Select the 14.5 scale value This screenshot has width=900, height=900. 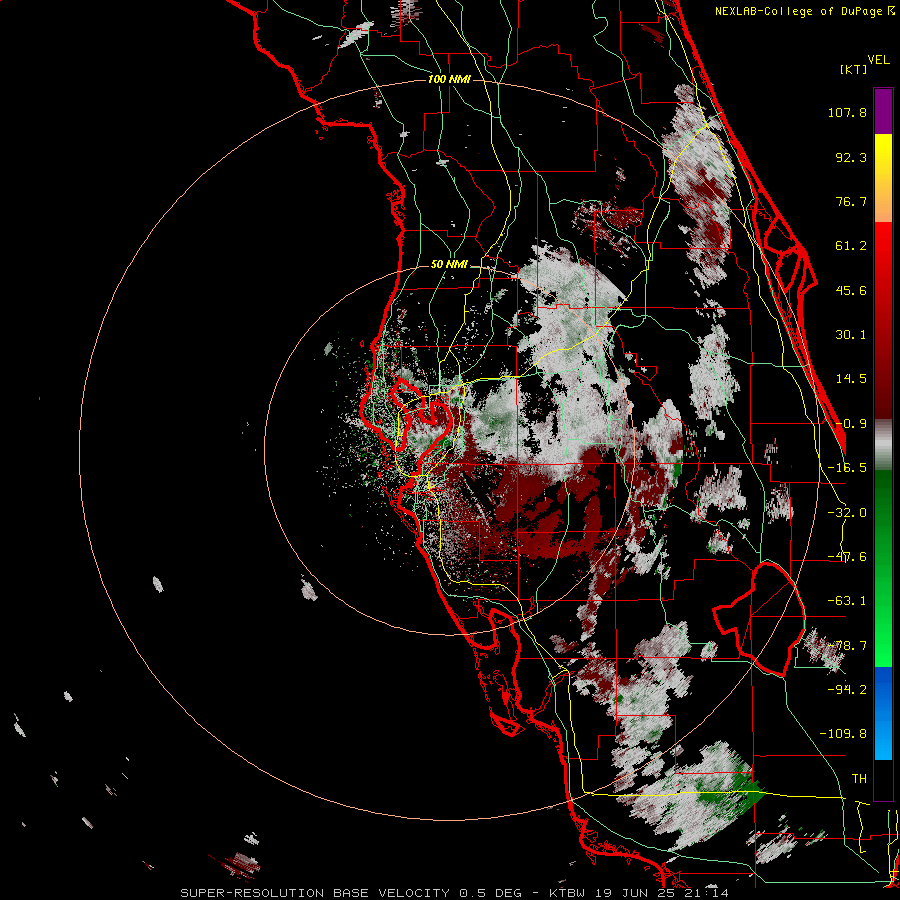851,379
